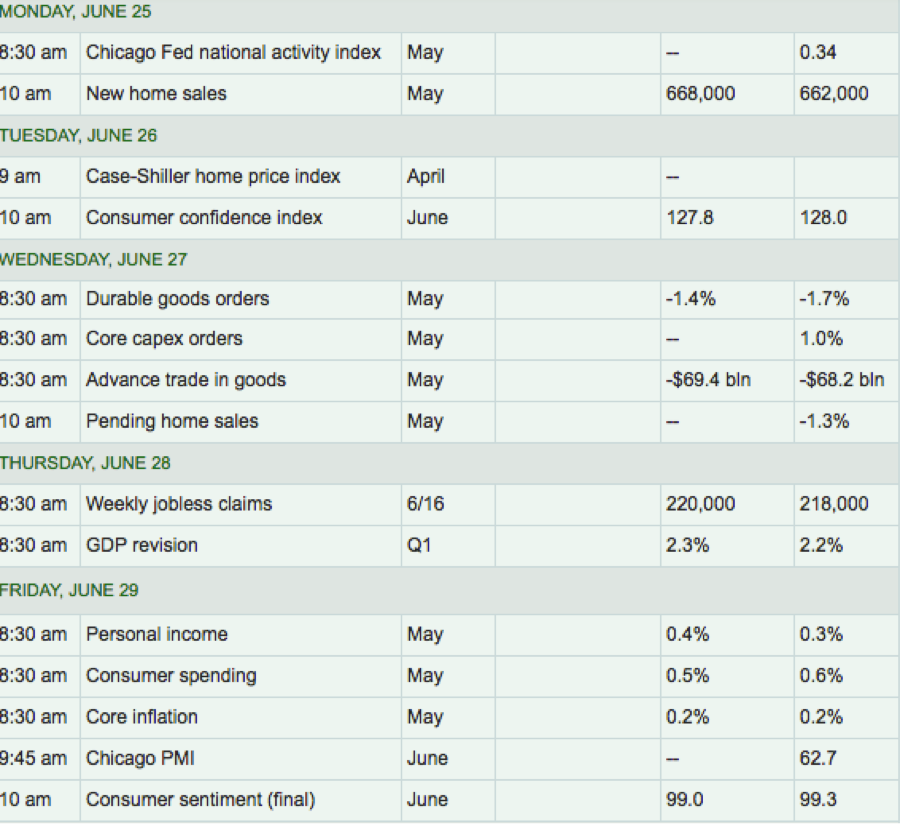The height and width of the screenshot is (824, 900).
Task: Open the New home sales report
Action: (156, 94)
